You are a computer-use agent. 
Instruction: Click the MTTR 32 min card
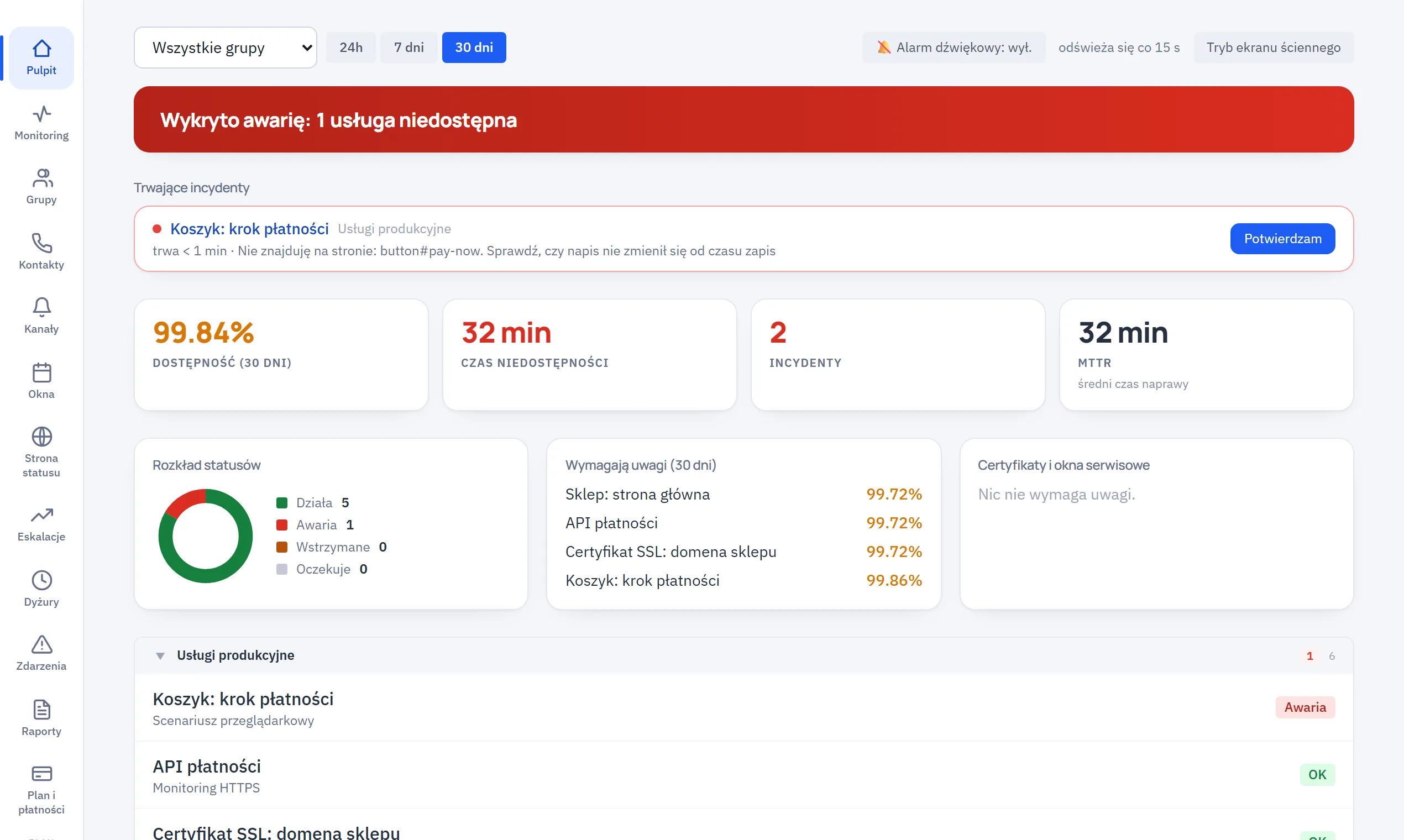pyautogui.click(x=1207, y=355)
